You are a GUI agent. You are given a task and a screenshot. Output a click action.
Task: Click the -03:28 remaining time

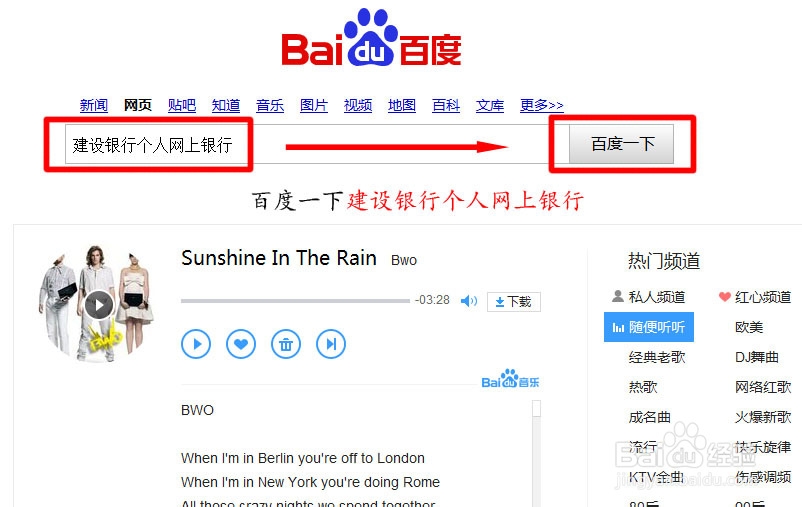[432, 300]
